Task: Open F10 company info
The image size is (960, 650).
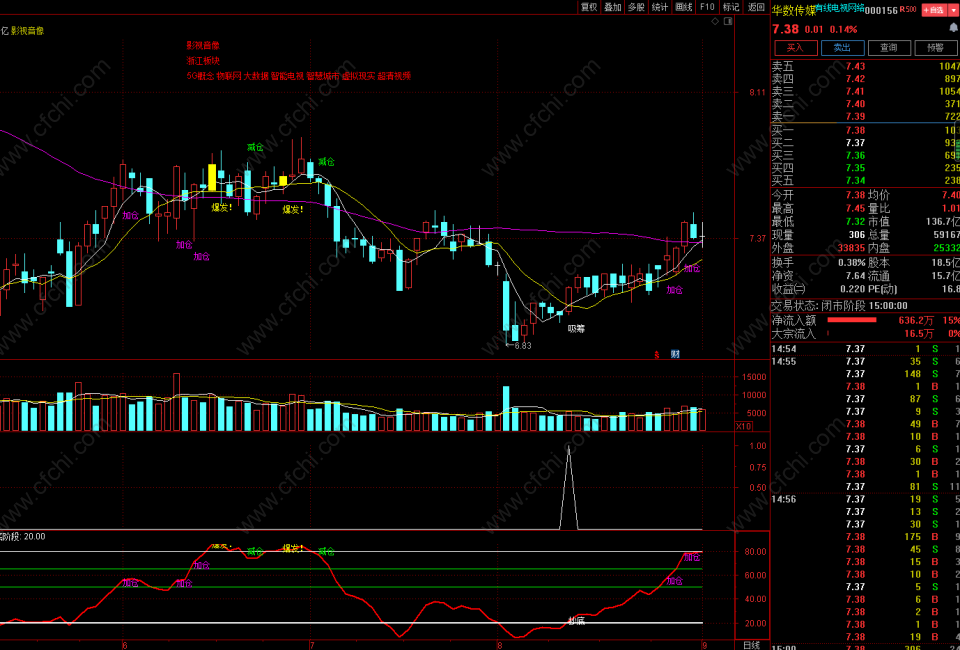Action: tap(707, 7)
